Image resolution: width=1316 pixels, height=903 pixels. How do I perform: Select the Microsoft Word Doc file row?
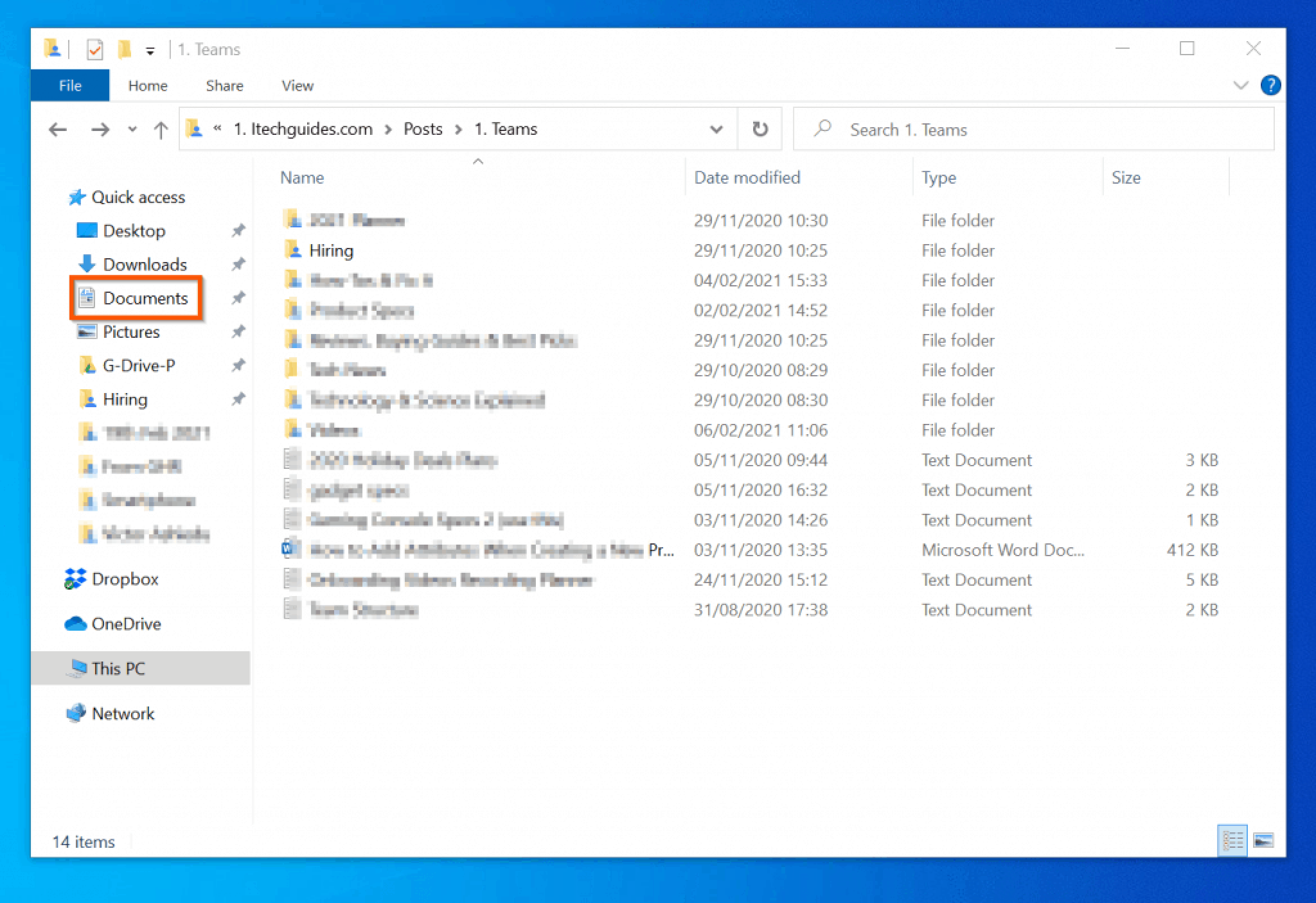tap(751, 550)
